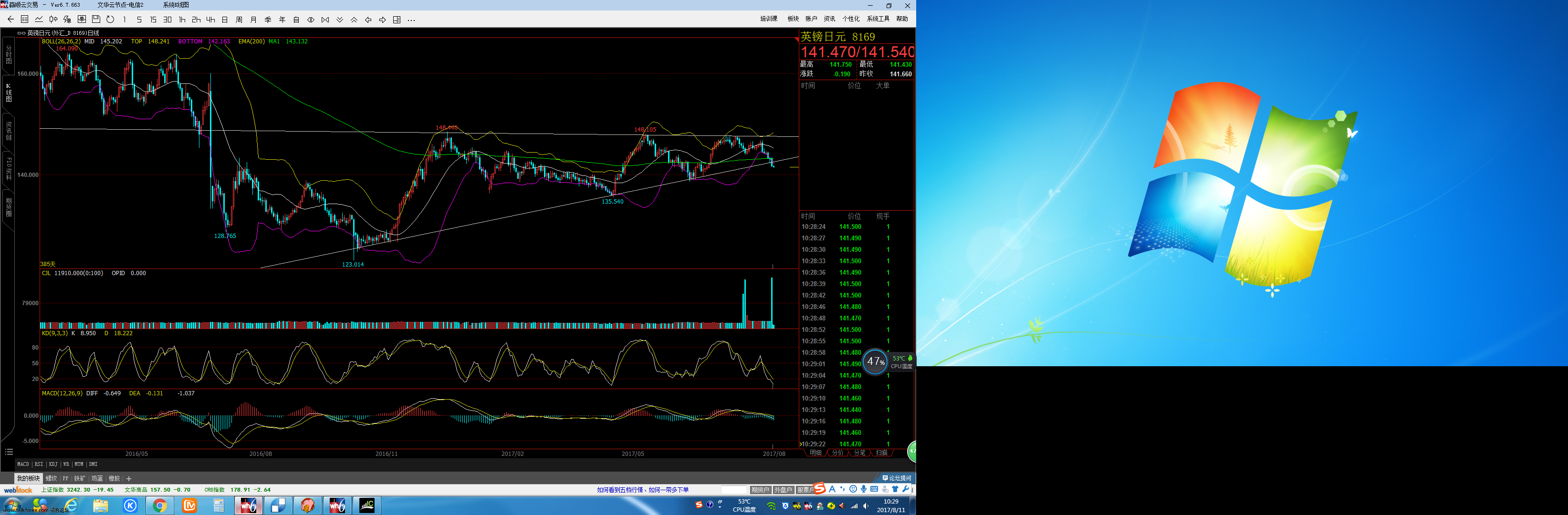Open the 培训课 menu
Viewport: 1568px width, 515px height.
coord(768,19)
